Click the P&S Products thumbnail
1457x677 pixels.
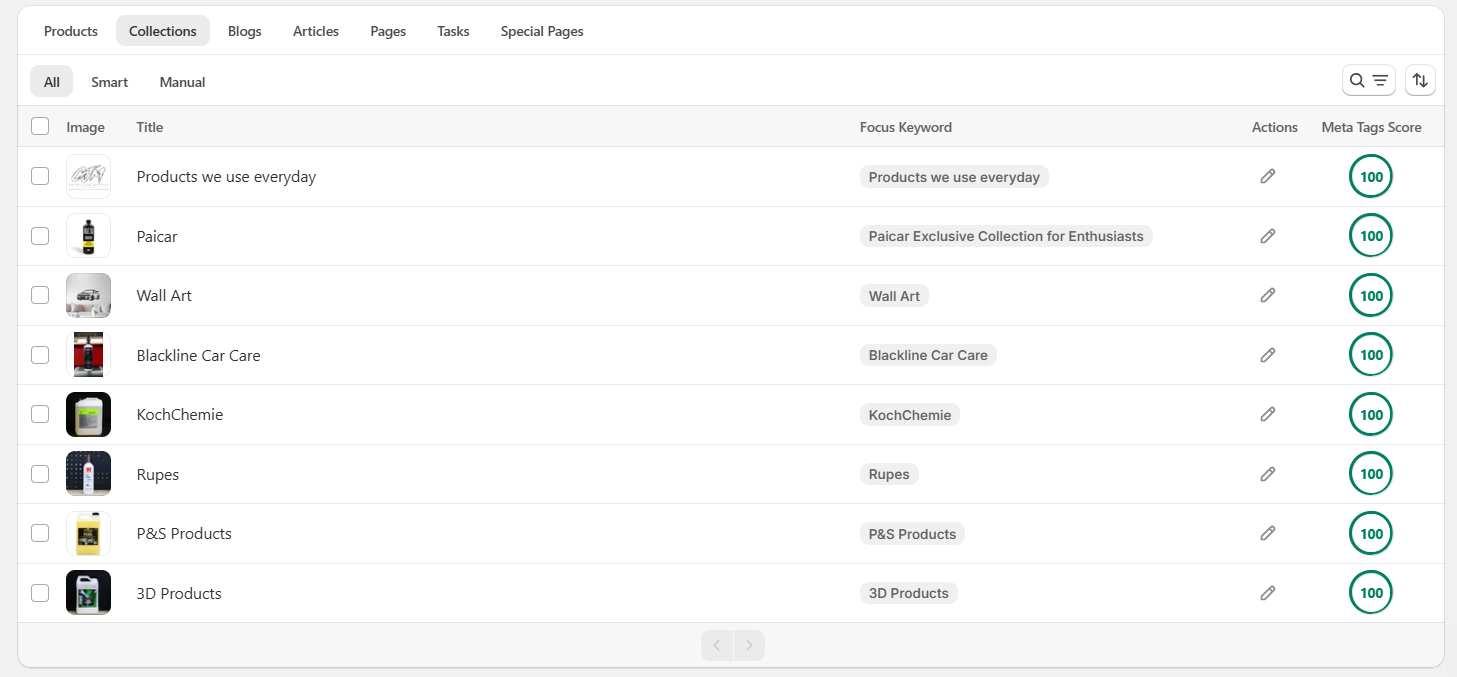point(88,533)
